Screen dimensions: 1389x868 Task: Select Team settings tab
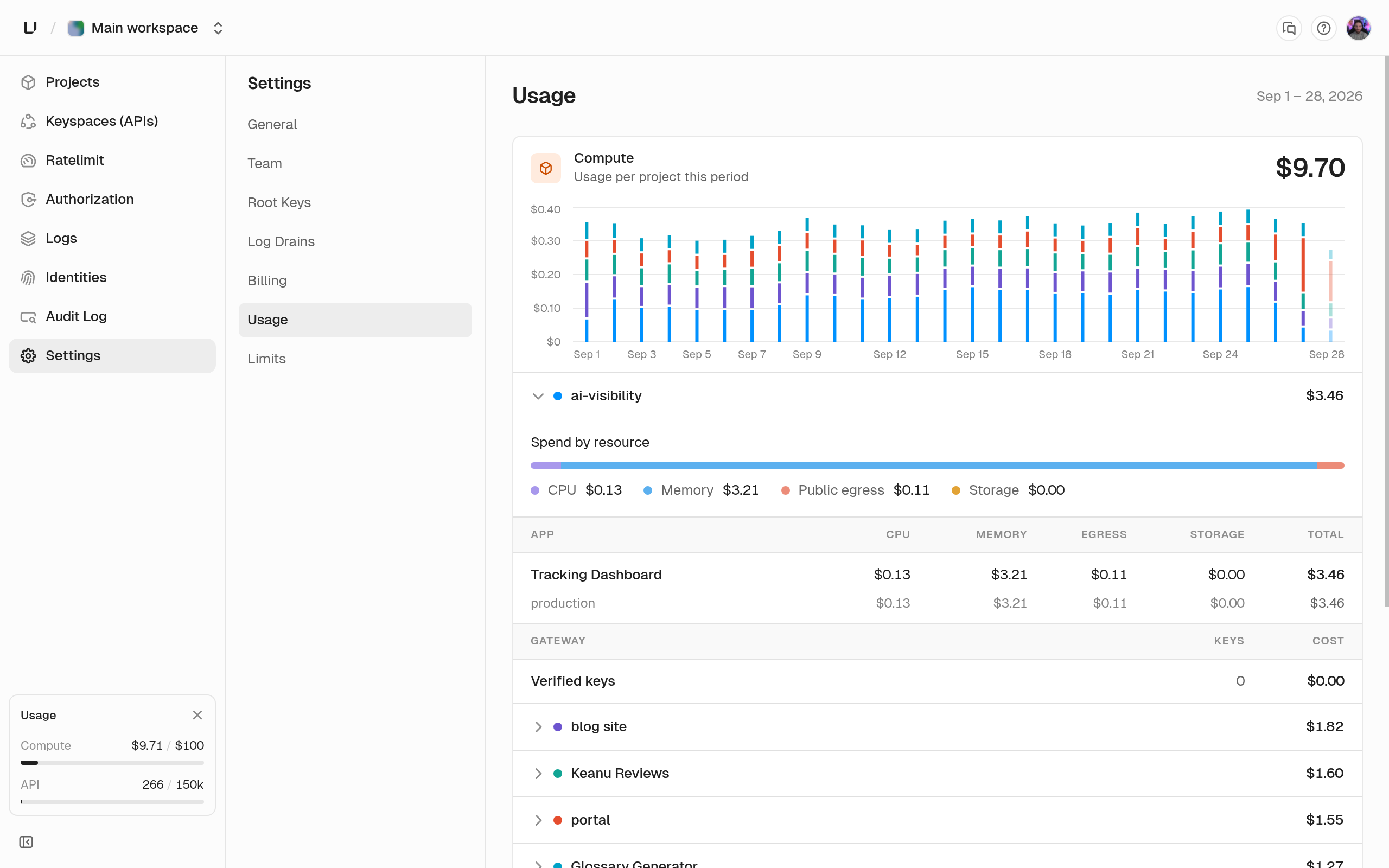coord(355,164)
